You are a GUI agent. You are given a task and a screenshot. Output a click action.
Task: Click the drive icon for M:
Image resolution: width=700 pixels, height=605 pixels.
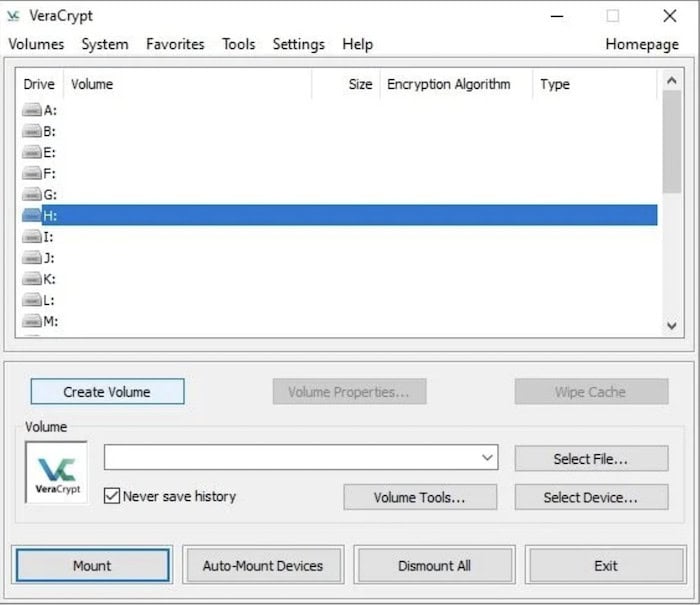pos(32,321)
